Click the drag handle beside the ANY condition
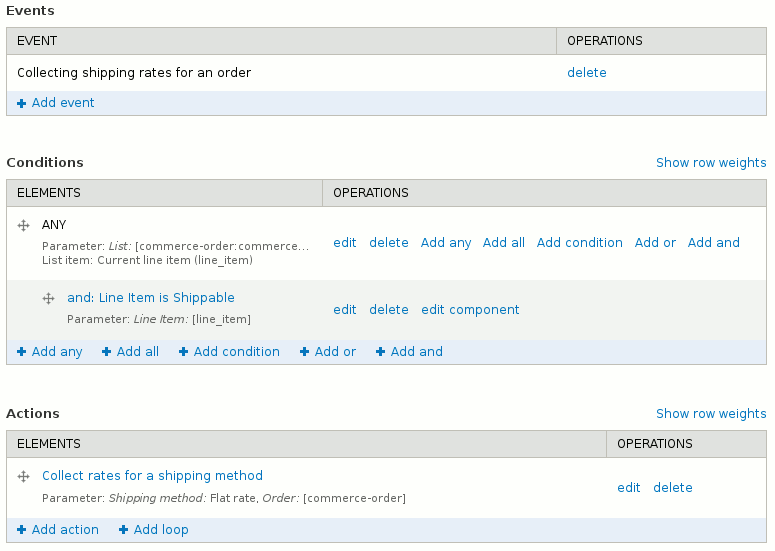 (24, 226)
